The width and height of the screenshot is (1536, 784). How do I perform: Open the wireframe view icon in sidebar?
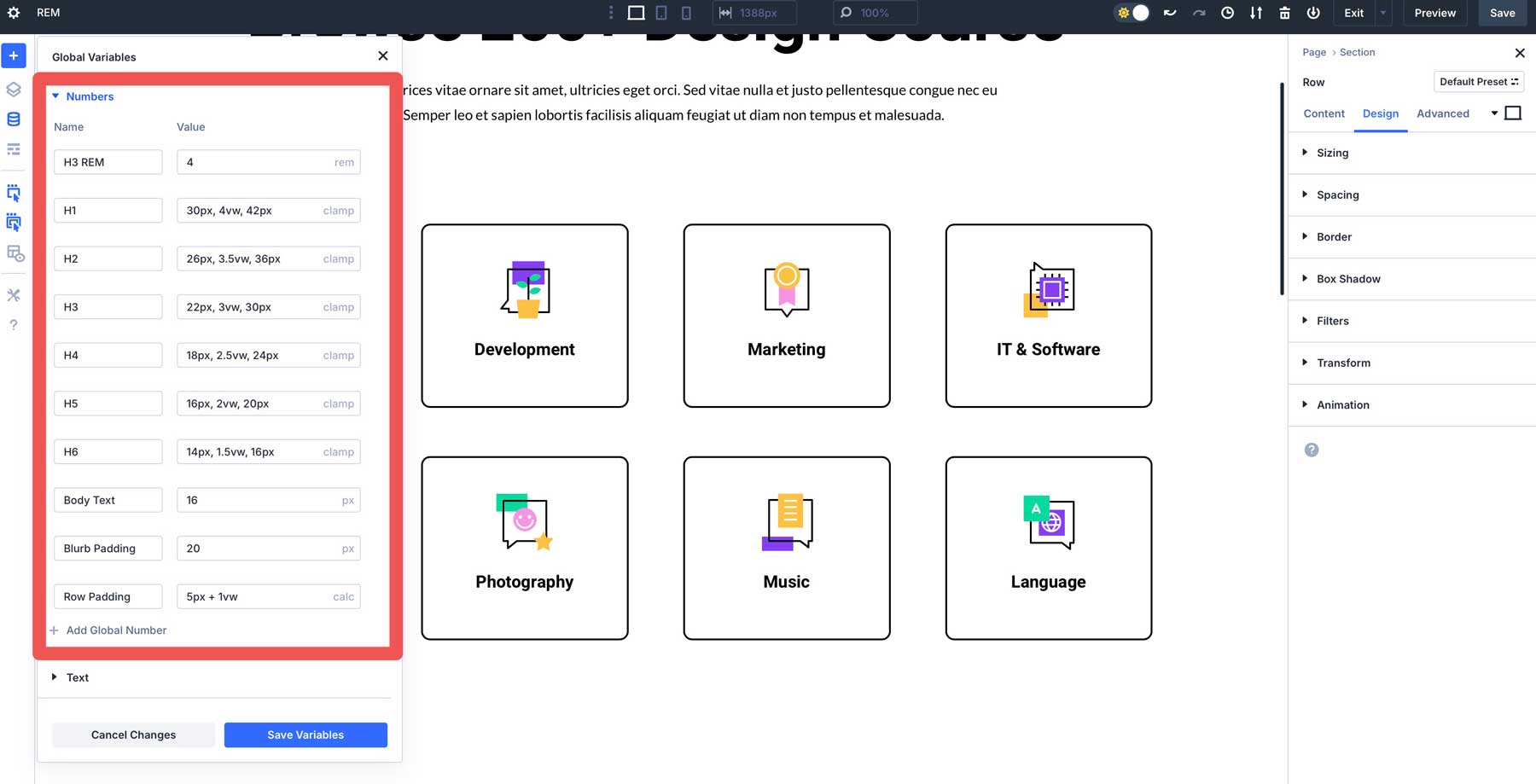pos(14,148)
